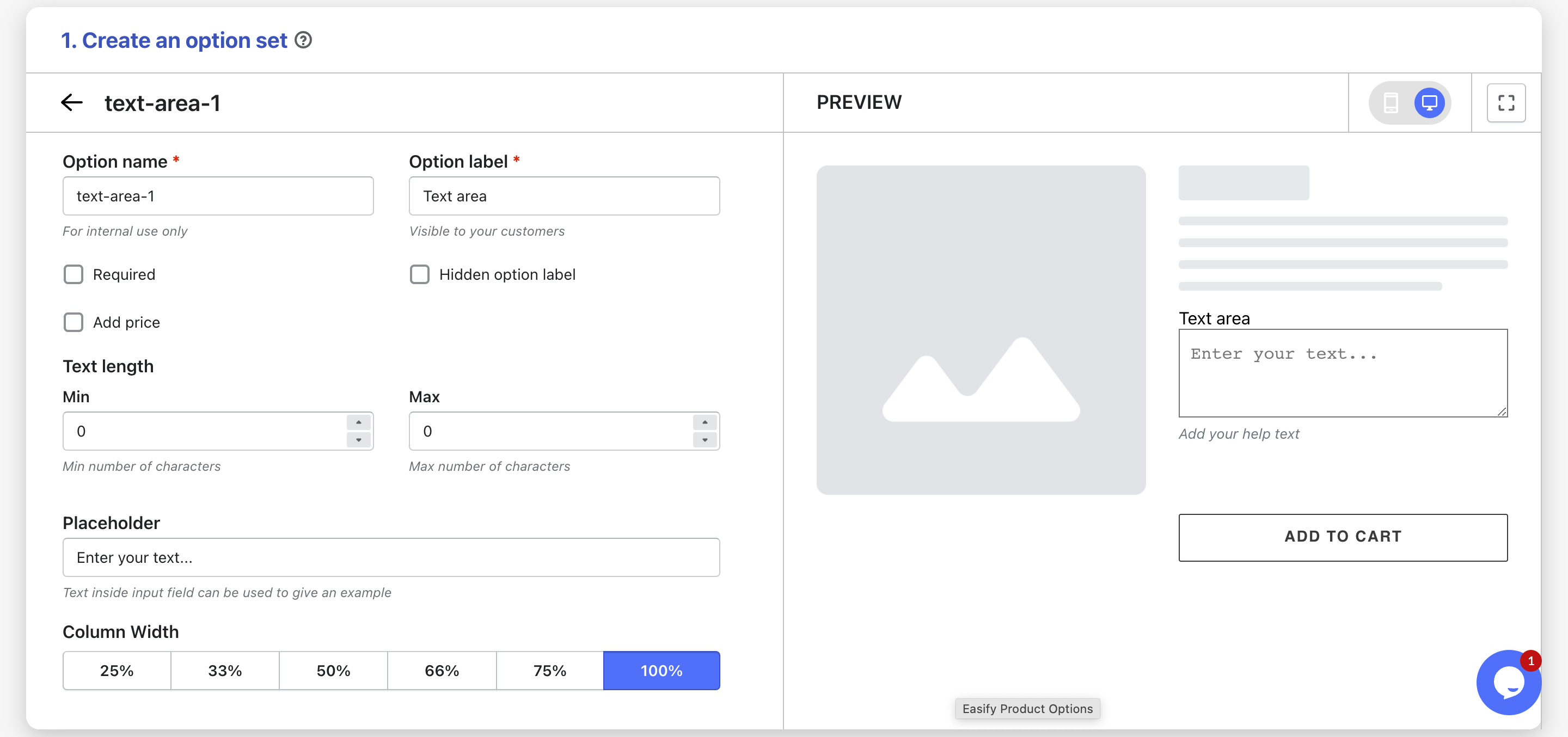
Task: Click the 'Max number of characters' hint
Action: (489, 466)
